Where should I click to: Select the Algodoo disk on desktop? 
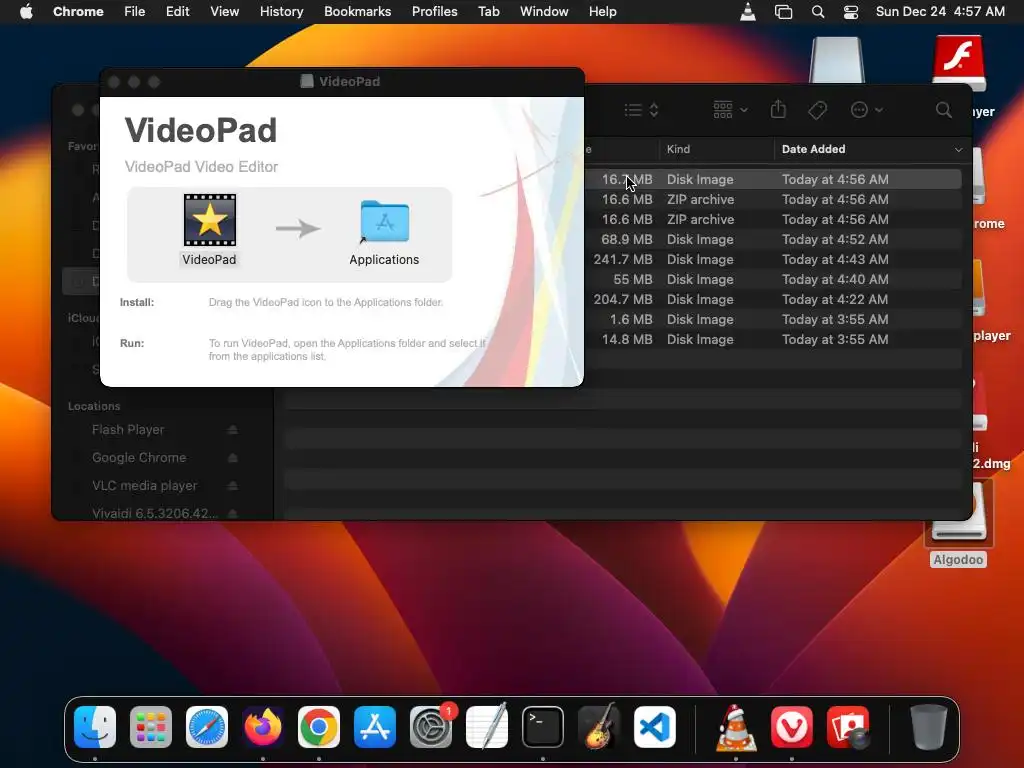tap(958, 524)
